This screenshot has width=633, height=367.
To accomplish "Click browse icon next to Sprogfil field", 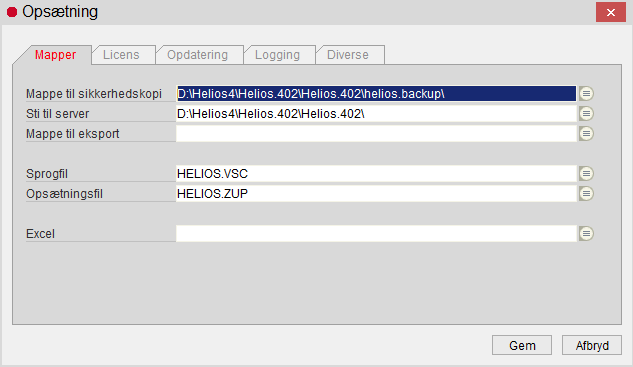I will click(x=586, y=174).
